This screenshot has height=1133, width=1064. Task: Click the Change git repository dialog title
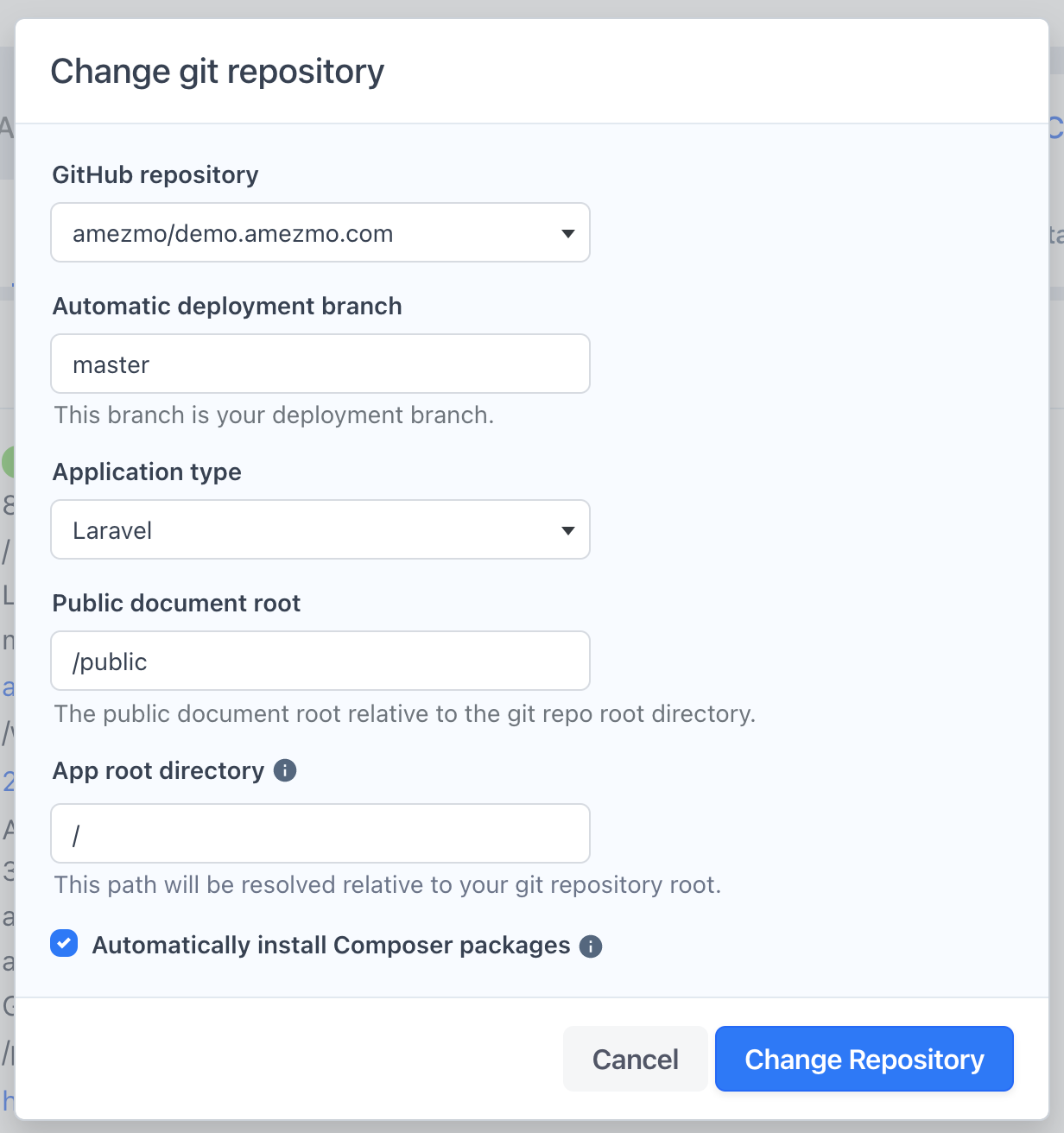click(x=217, y=71)
